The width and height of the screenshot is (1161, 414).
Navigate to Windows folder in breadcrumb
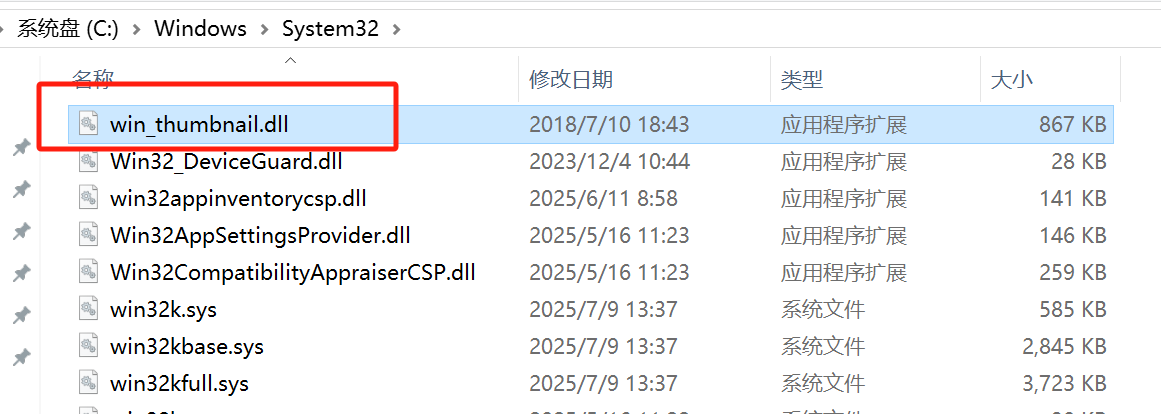tap(200, 28)
